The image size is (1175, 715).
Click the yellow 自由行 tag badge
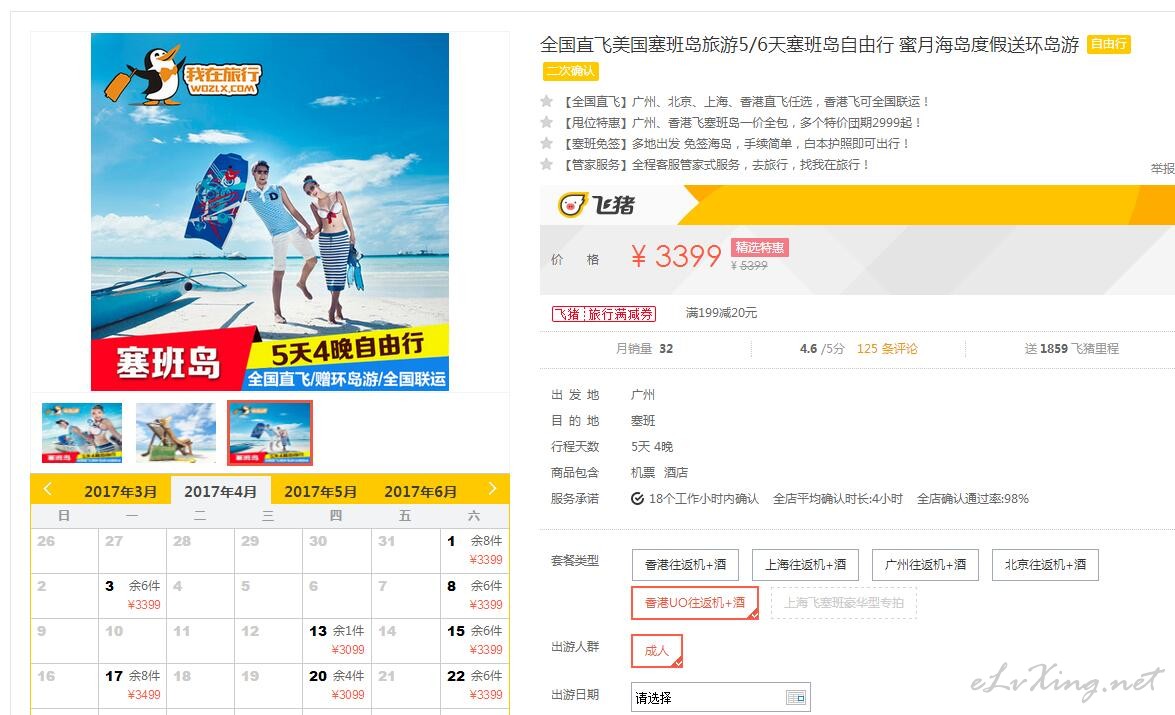point(1108,44)
